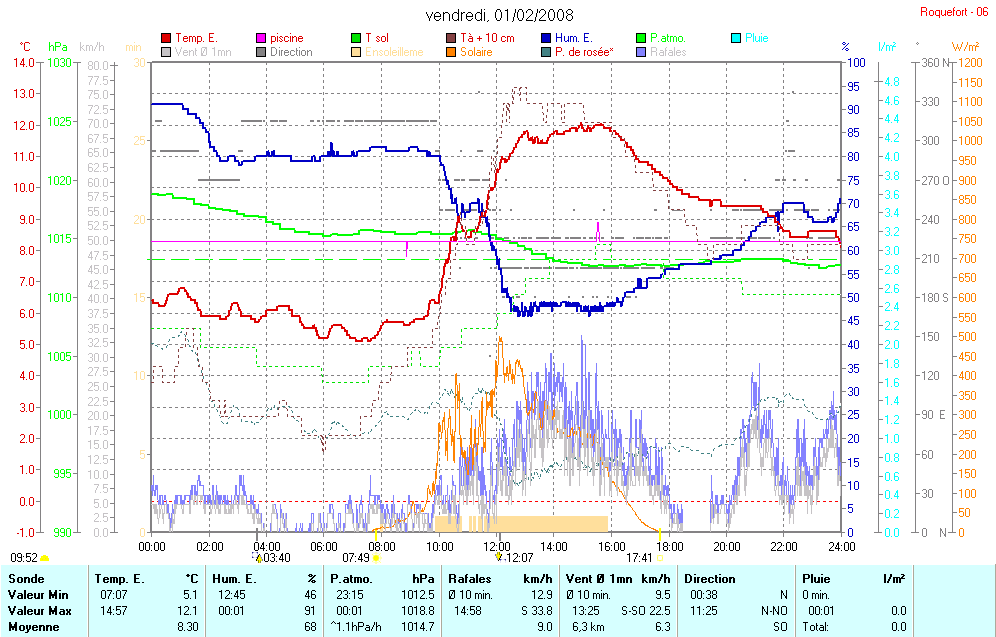Click the average temperature value 8.30
This screenshot has height=637, width=996.
click(186, 627)
